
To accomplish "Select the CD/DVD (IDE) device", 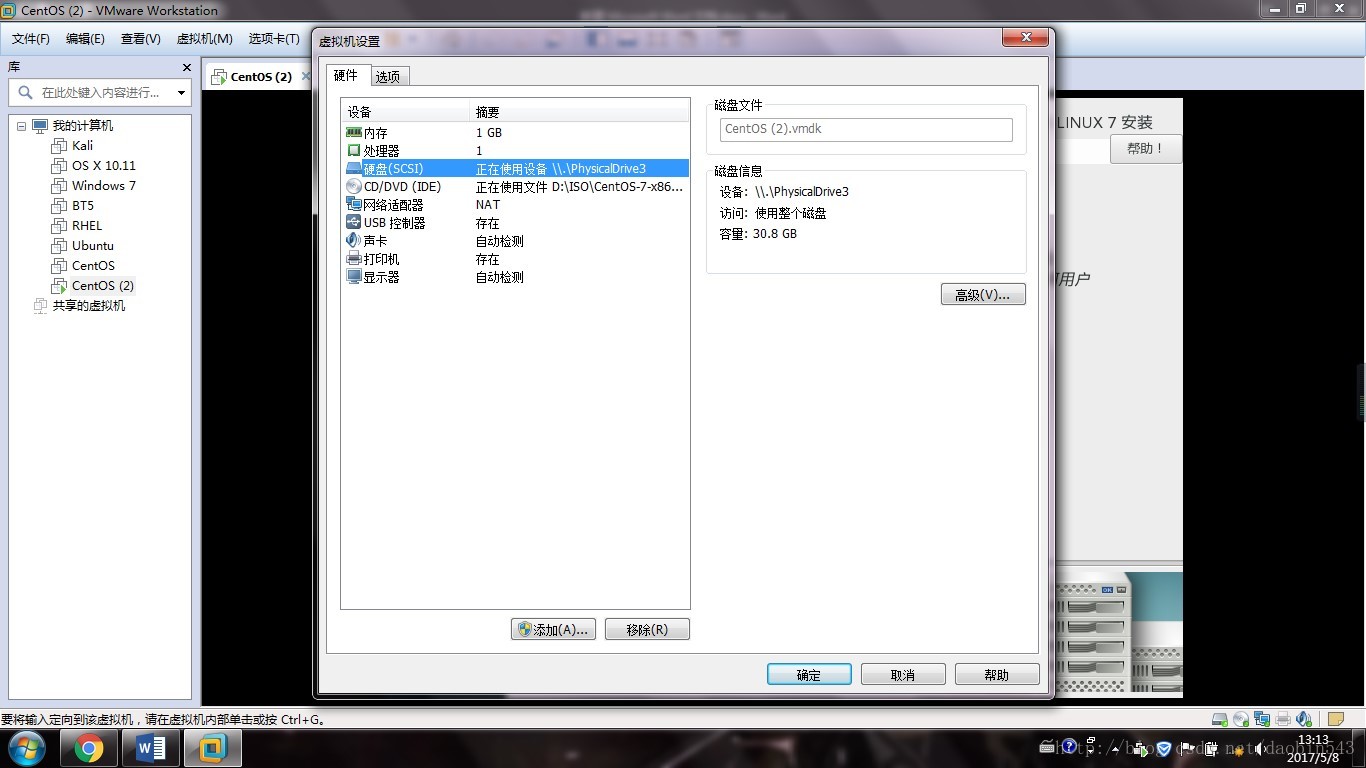I will point(516,187).
